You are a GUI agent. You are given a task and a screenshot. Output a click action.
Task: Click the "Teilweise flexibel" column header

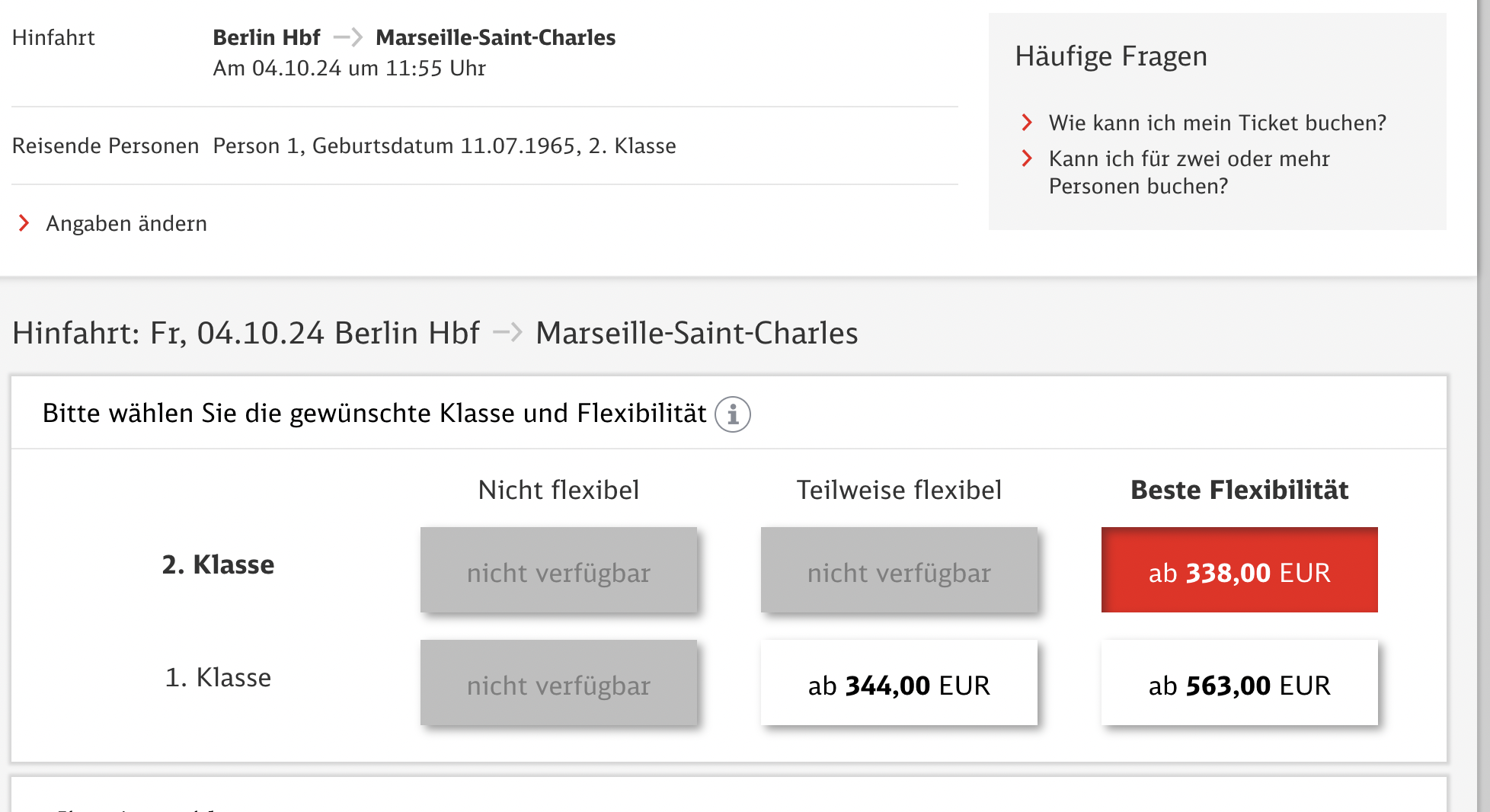click(899, 490)
